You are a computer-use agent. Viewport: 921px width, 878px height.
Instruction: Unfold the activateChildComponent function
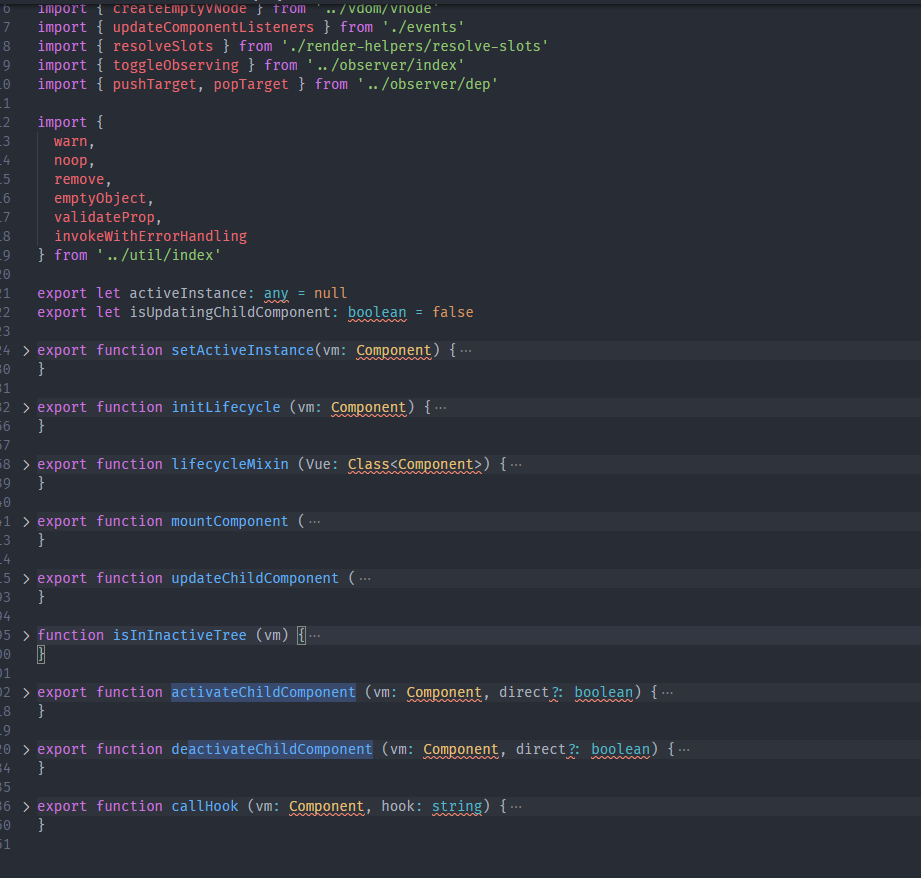[26, 693]
